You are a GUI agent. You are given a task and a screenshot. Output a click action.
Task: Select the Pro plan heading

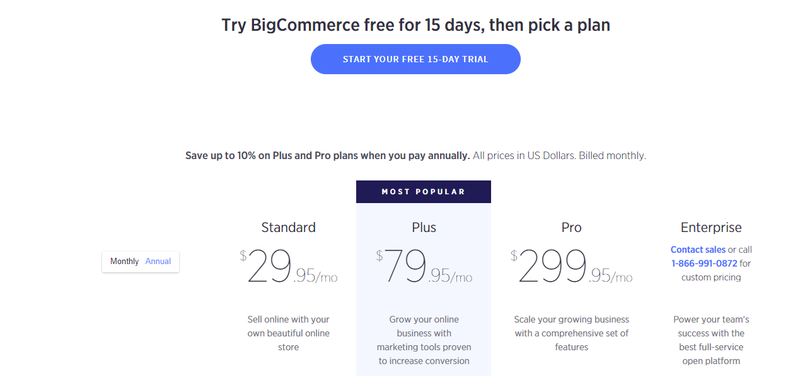571,227
